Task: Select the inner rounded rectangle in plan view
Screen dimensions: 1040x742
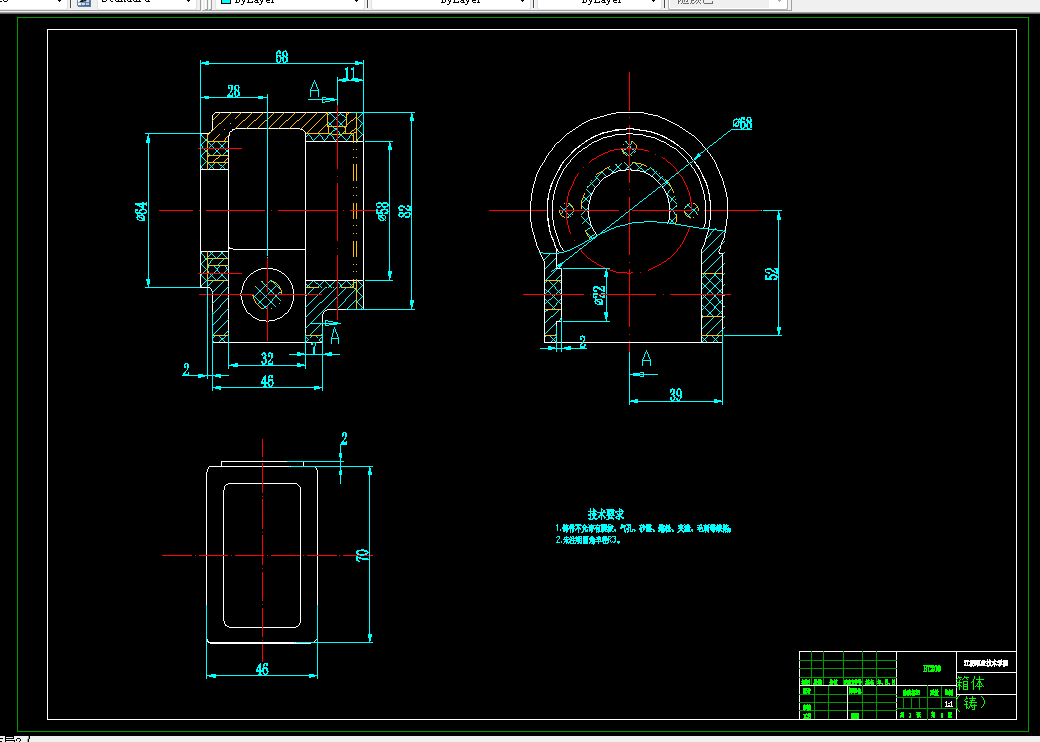Action: click(x=262, y=555)
